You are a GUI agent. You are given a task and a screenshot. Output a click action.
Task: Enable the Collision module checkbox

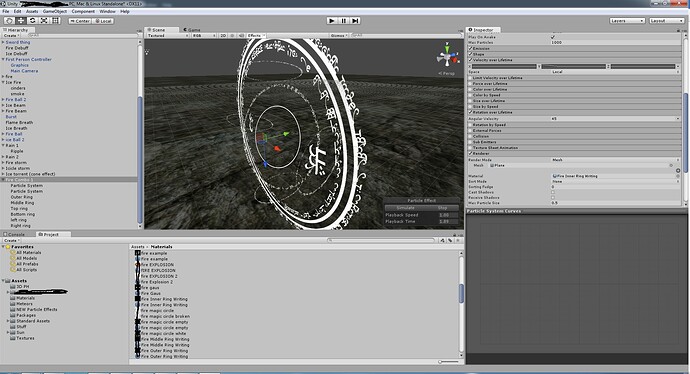tap(470, 136)
